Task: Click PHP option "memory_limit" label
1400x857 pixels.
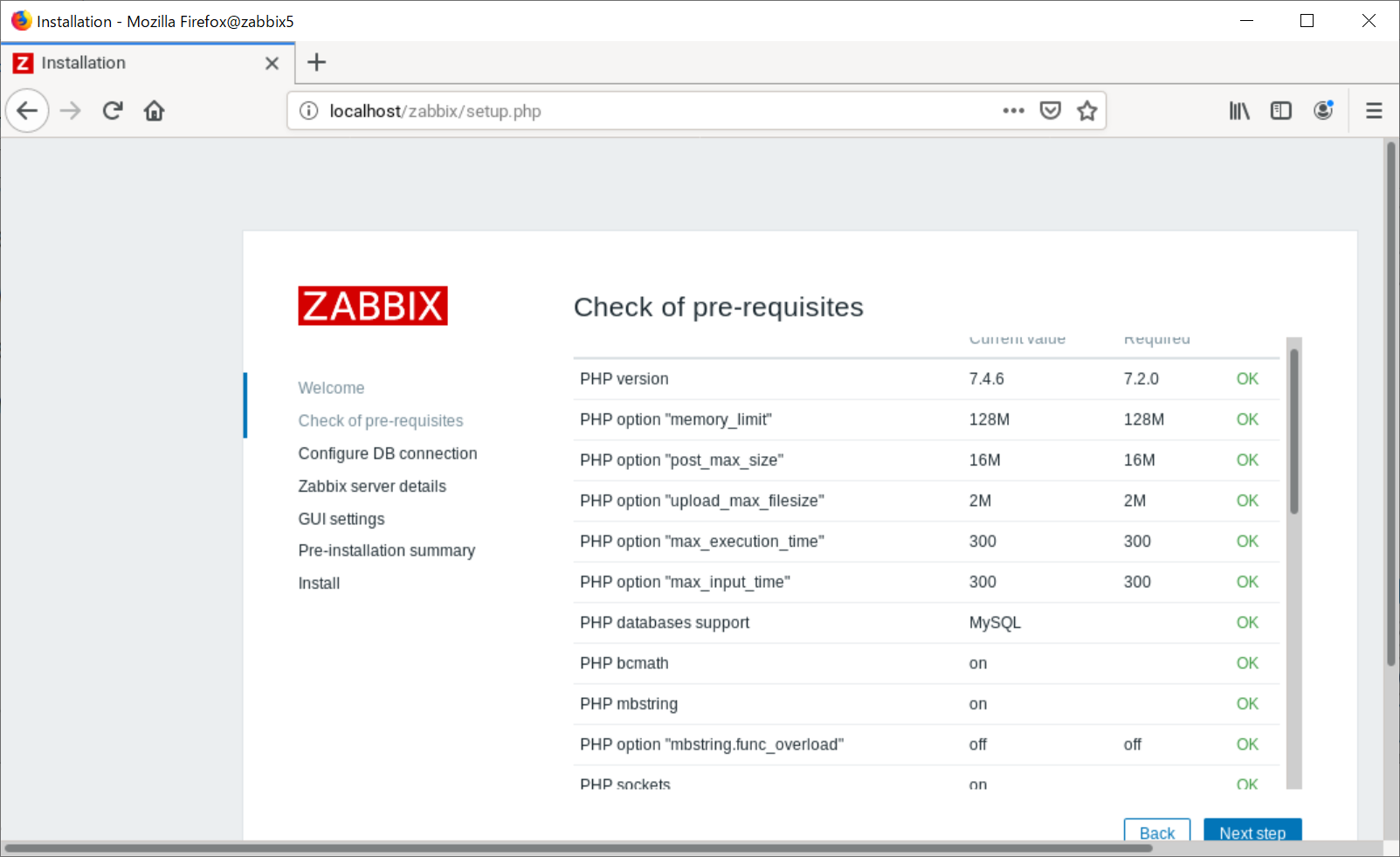Action: 676,420
